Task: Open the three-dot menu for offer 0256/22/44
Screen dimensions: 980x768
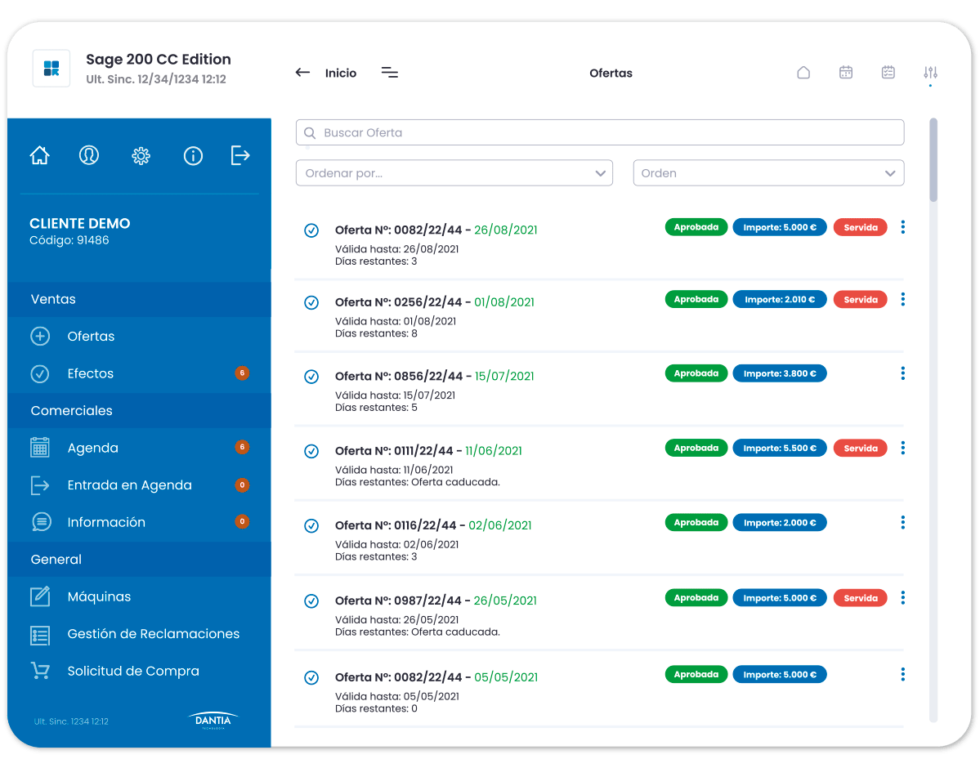Action: (x=902, y=299)
